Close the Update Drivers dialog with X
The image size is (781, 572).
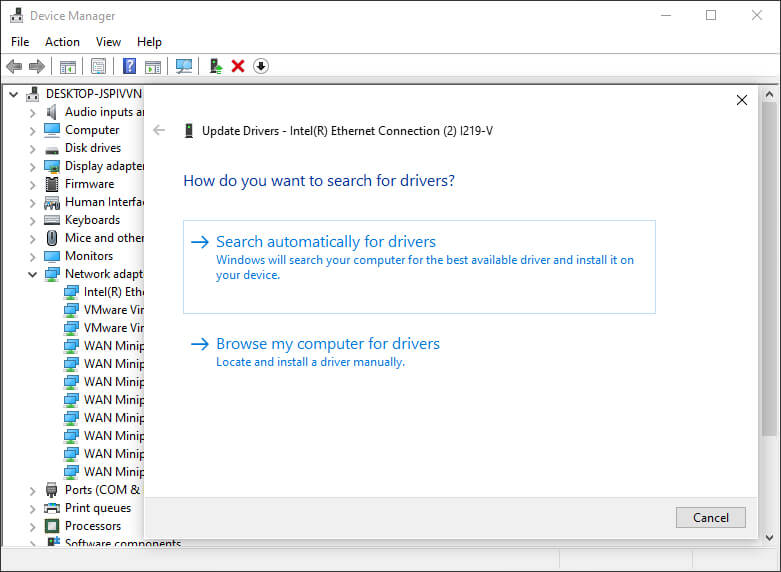click(x=742, y=100)
